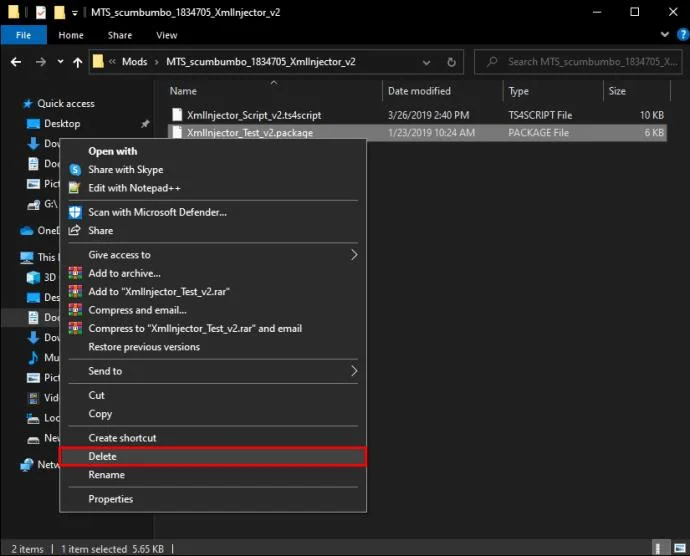The height and width of the screenshot is (556, 690).
Task: Click Mods in the address breadcrumb
Action: [135, 62]
